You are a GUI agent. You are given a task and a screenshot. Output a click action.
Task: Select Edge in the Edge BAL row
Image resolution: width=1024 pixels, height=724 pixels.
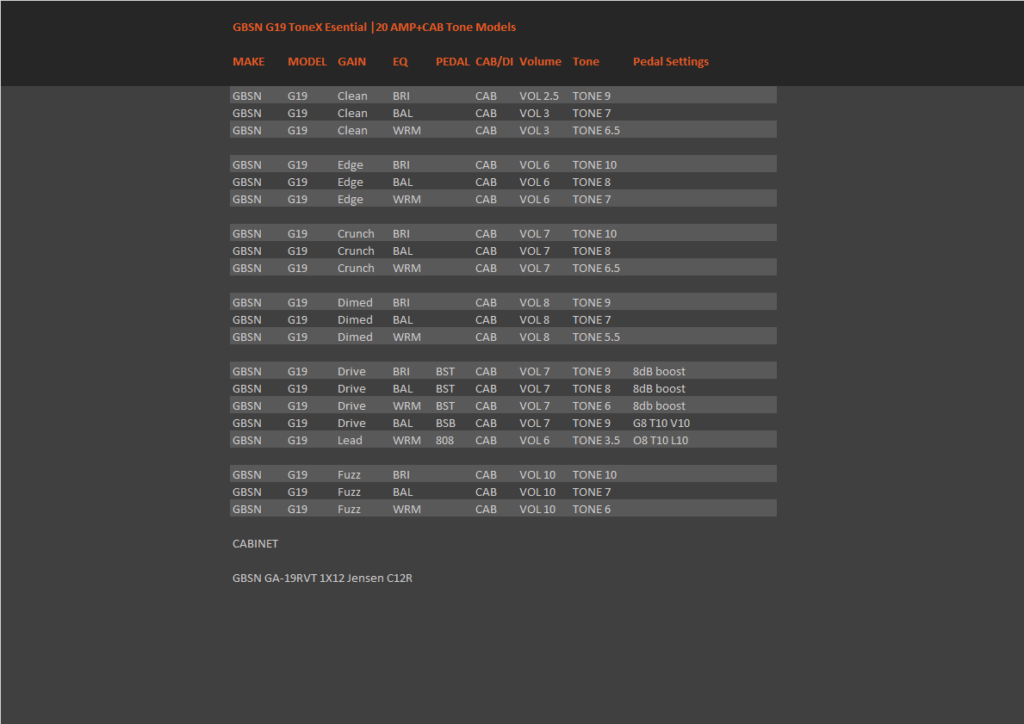(x=350, y=182)
